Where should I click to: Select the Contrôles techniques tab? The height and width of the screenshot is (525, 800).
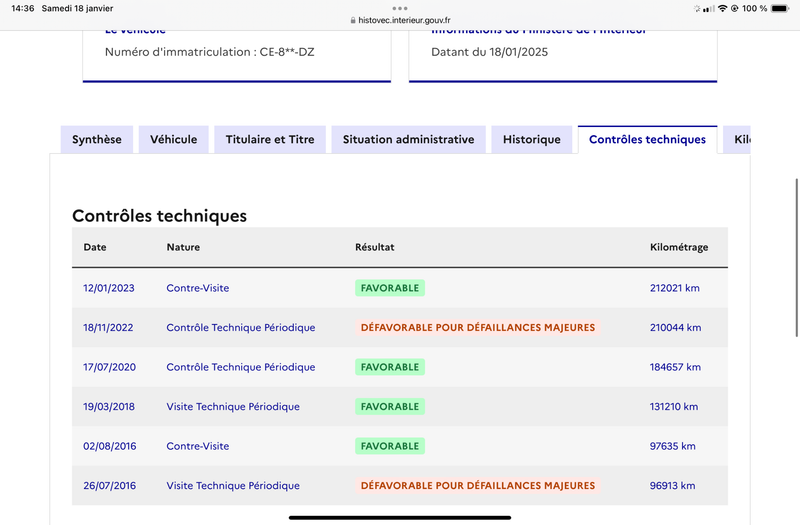[647, 139]
